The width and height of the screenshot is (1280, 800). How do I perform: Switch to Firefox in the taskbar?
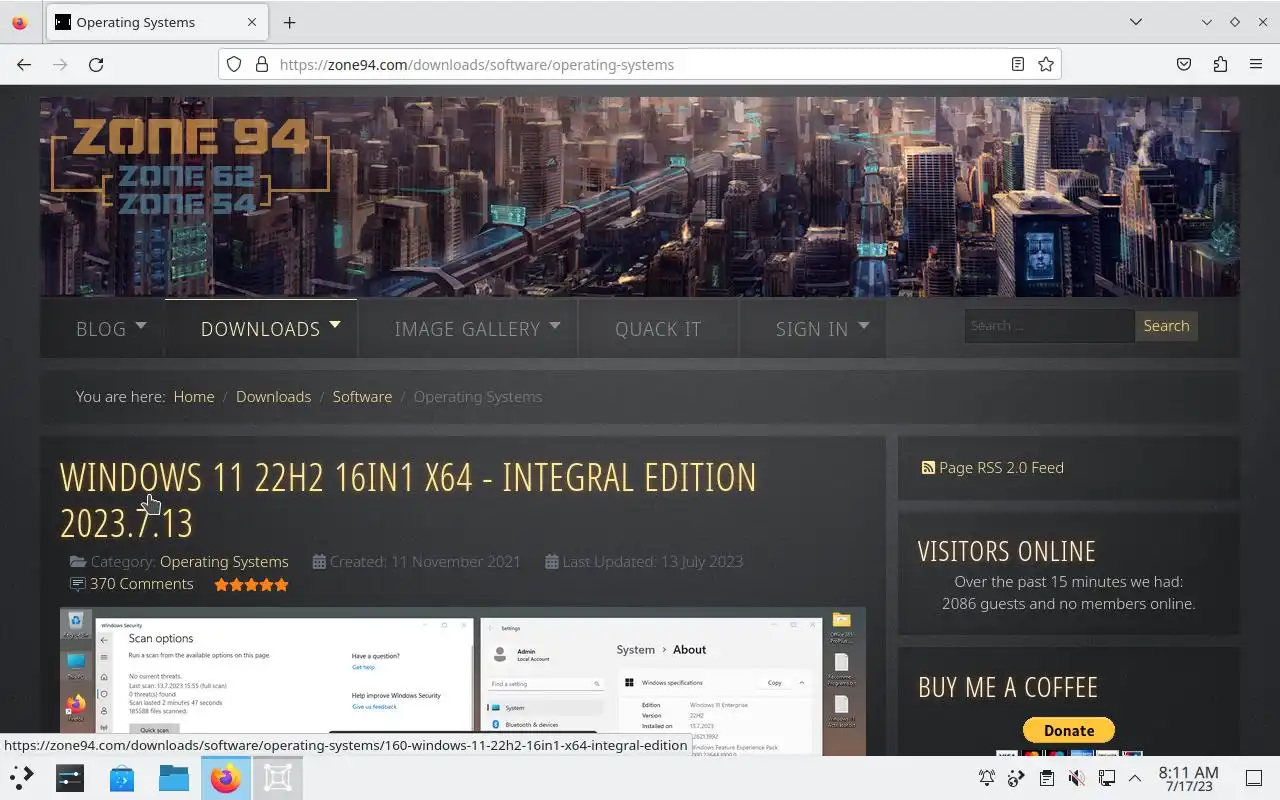(x=226, y=777)
